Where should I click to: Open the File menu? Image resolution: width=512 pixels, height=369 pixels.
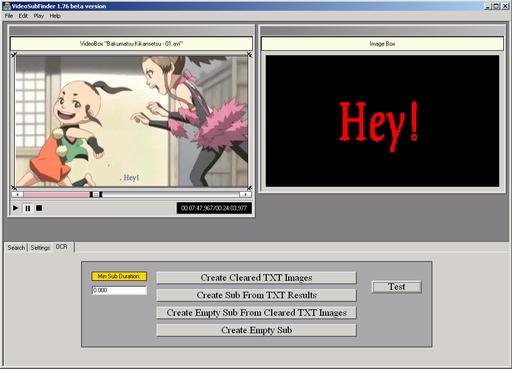click(x=9, y=16)
